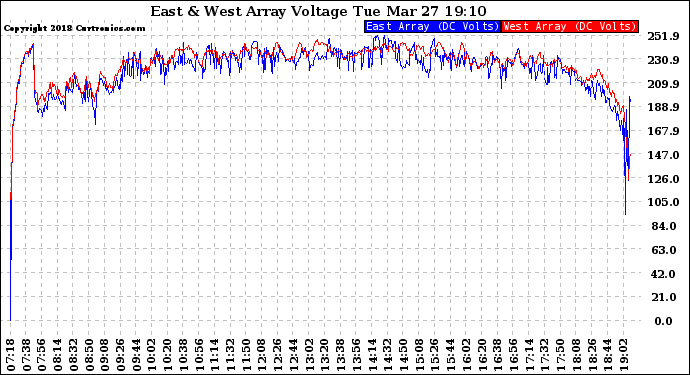Click the 18:44 time label
The height and width of the screenshot is (375, 690).
pos(607,355)
